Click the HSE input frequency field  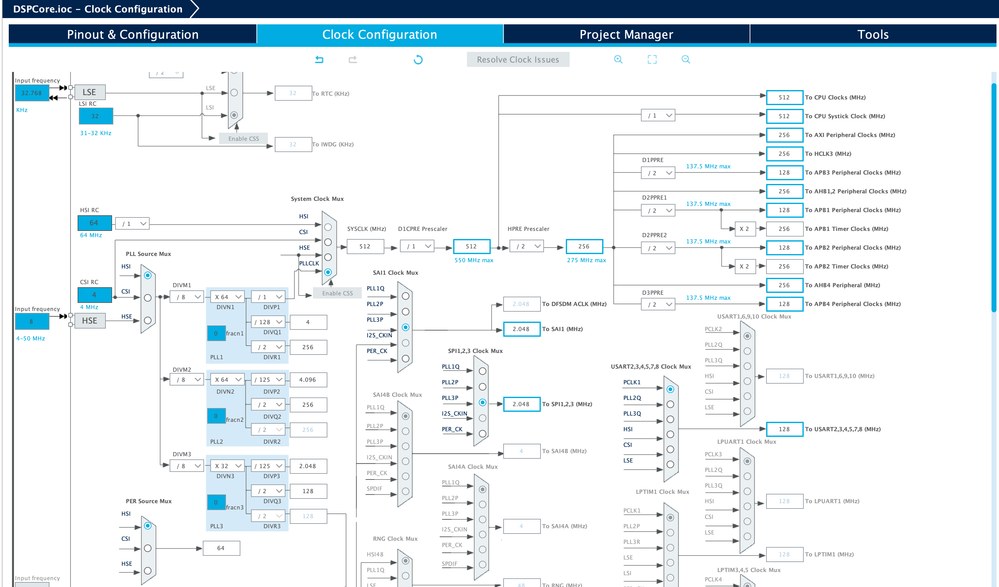point(32,321)
